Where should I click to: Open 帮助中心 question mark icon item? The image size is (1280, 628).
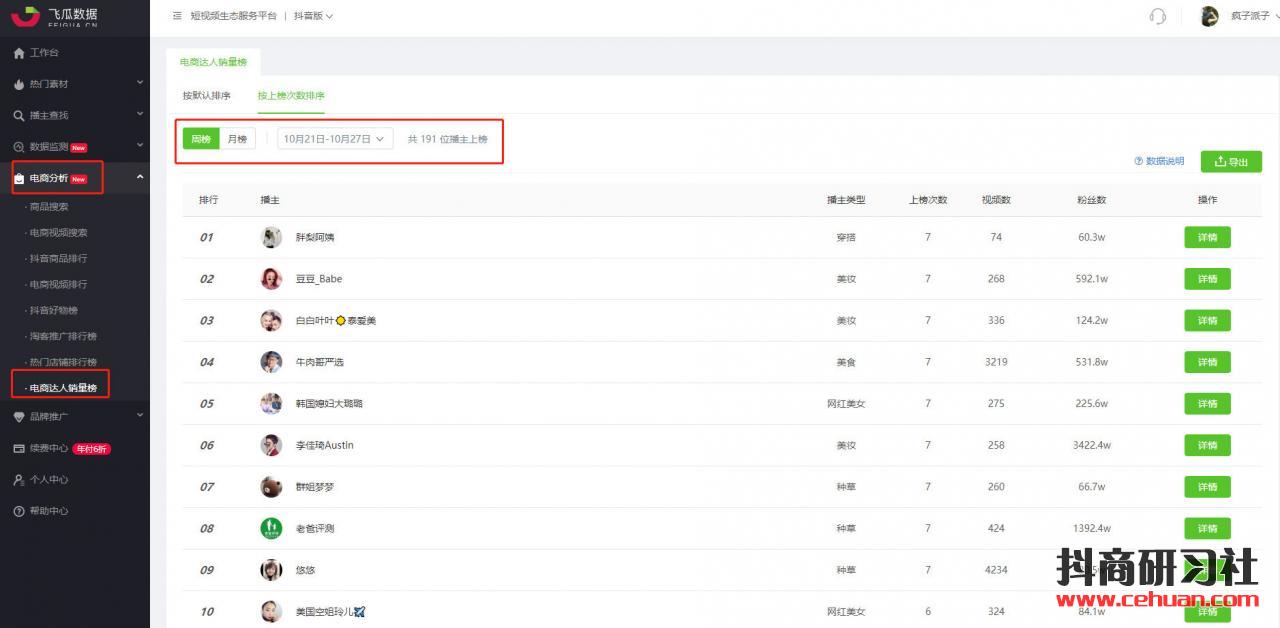point(19,511)
